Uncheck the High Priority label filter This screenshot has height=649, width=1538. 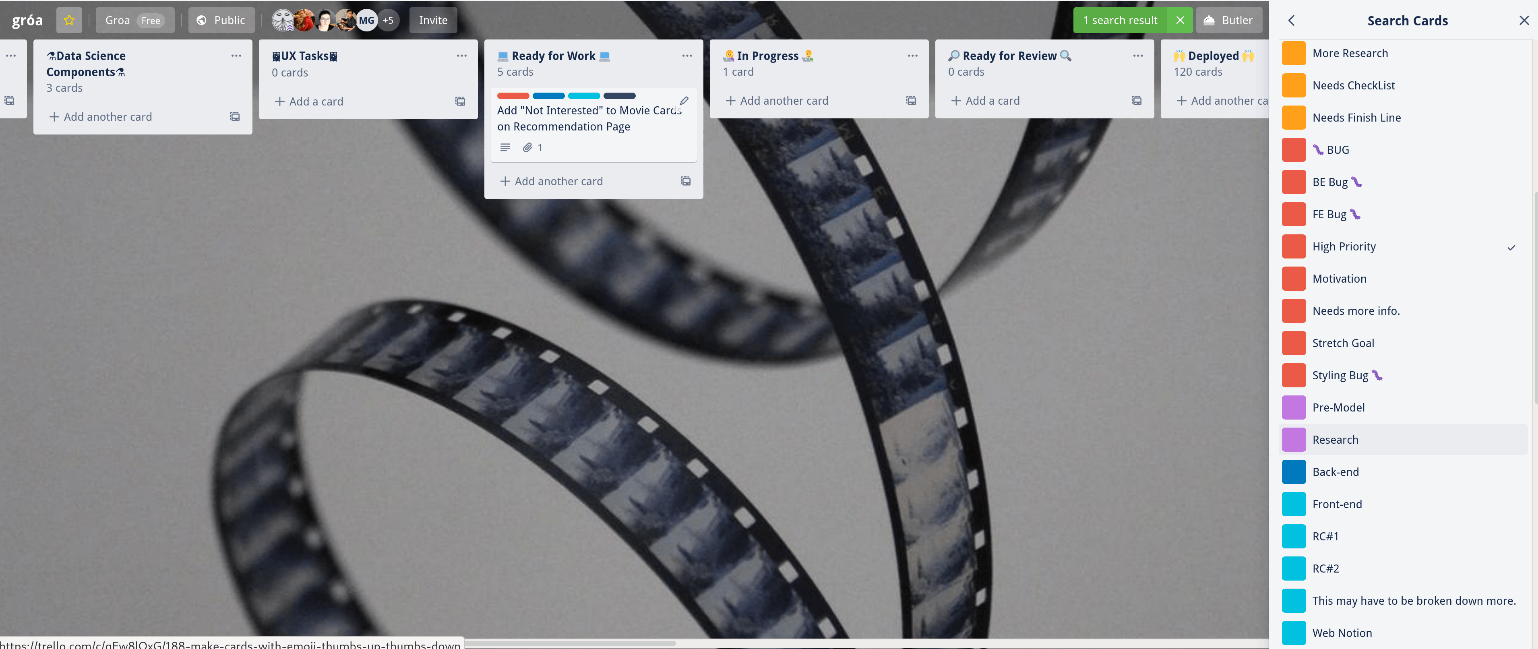click(1404, 246)
